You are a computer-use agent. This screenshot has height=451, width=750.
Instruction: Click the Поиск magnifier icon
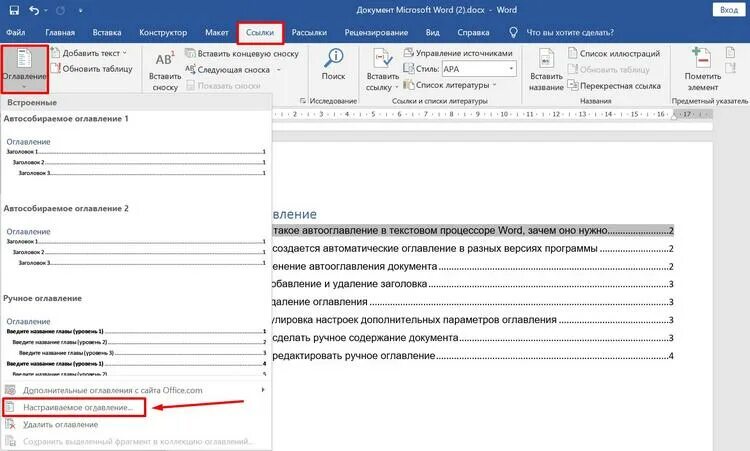[x=333, y=58]
